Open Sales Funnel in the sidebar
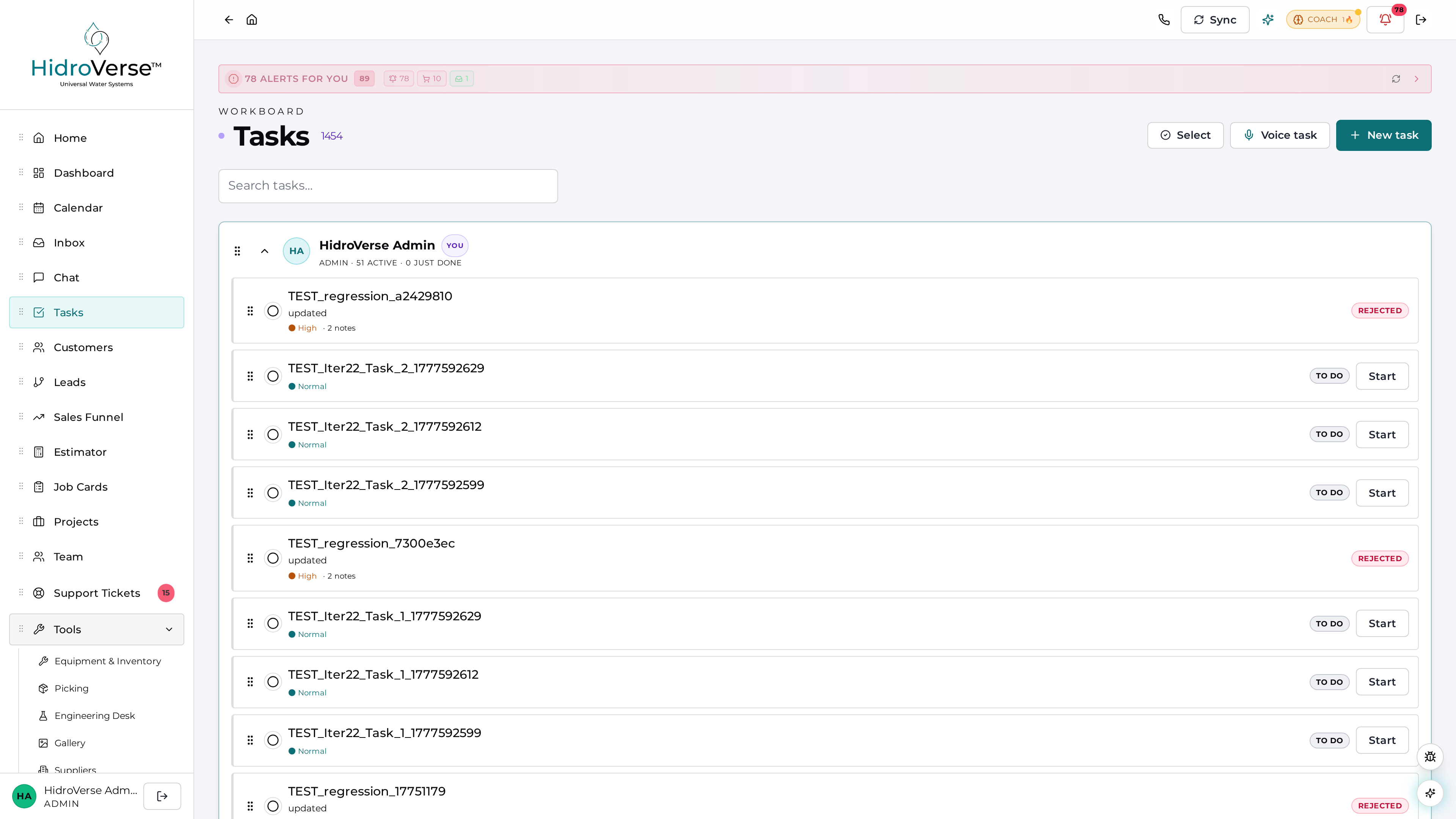Image resolution: width=1456 pixels, height=819 pixels. pos(97,417)
